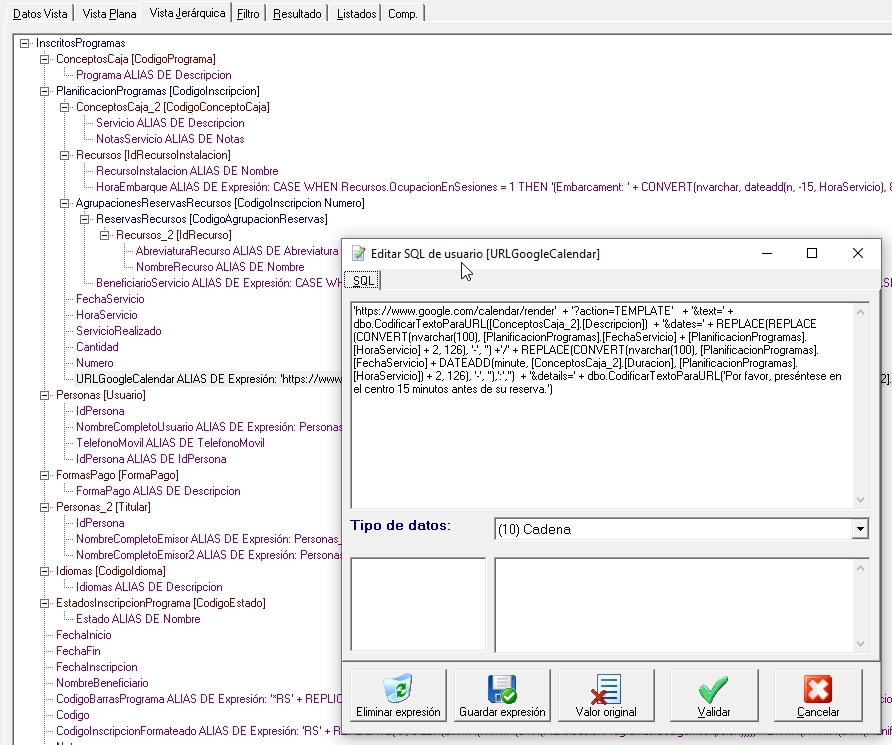Select AbreviaturaRecurso ALIAS DE Abreviatura row
The width and height of the screenshot is (892, 745).
pyautogui.click(x=237, y=251)
